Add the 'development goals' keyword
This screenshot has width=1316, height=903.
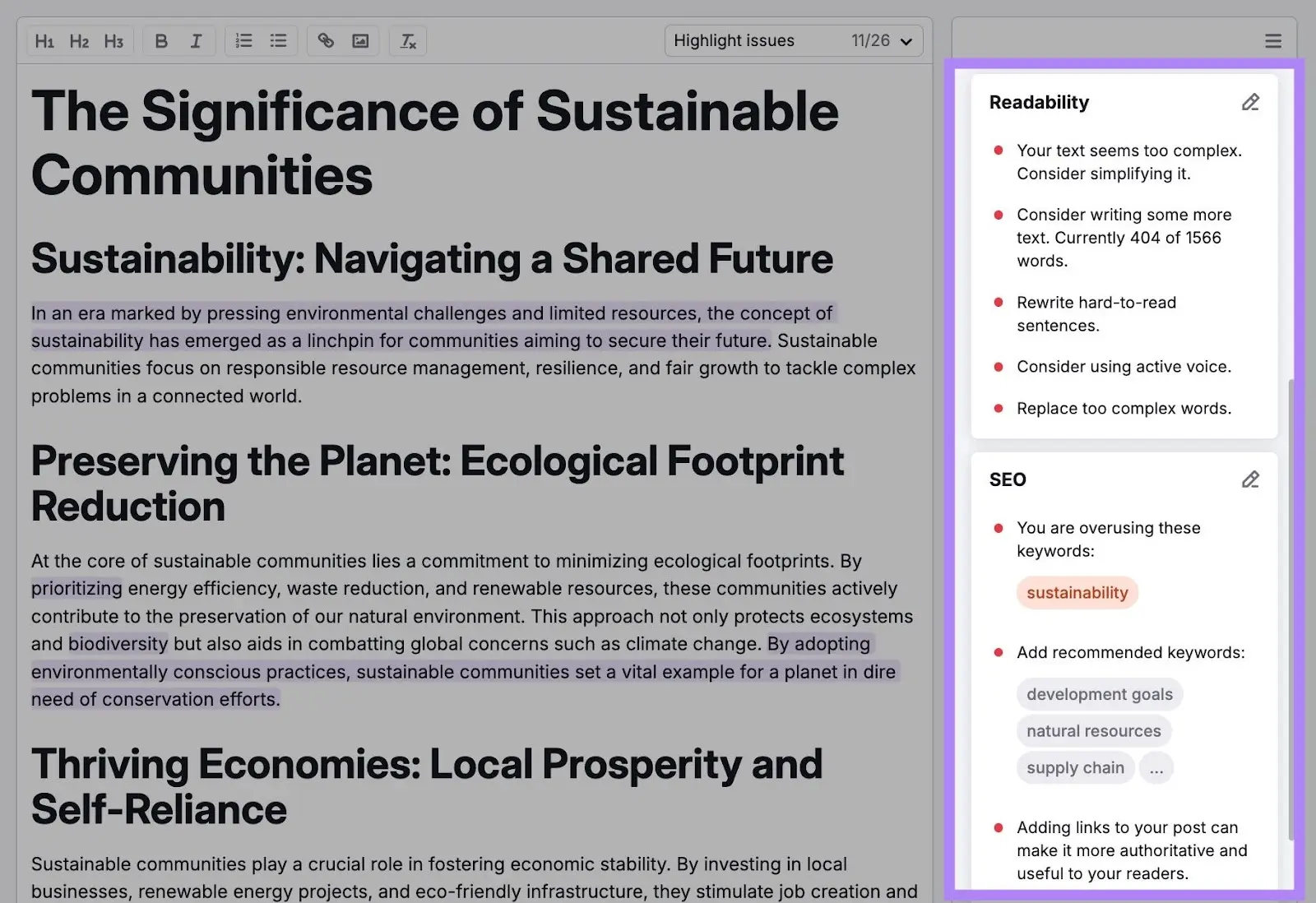tap(1099, 693)
